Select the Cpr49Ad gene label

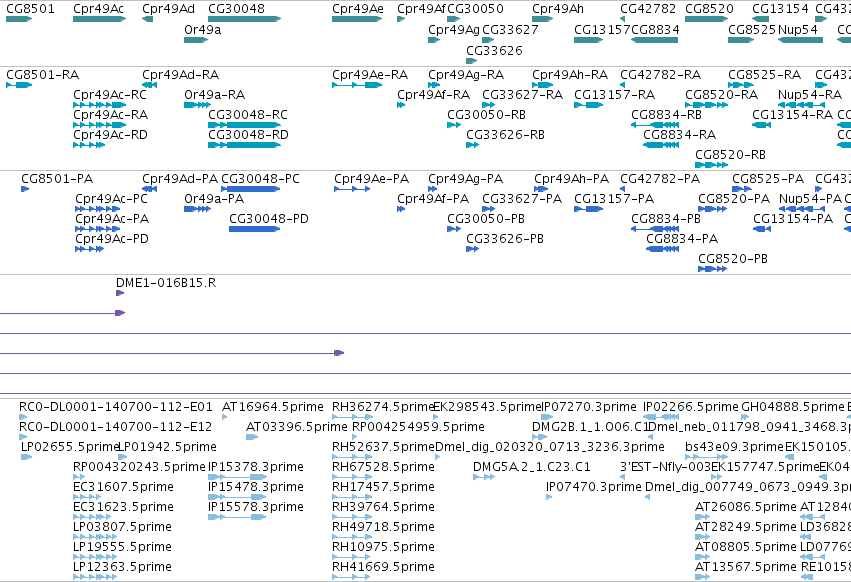[x=168, y=9]
